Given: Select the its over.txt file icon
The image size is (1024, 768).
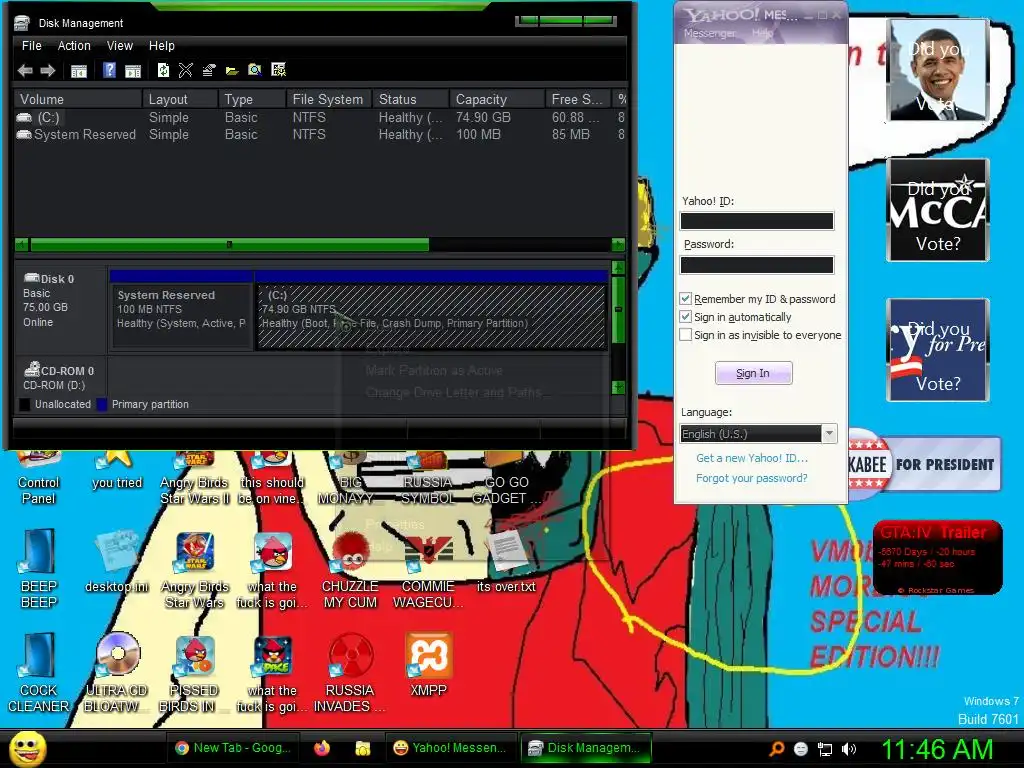Looking at the screenshot, I should pos(506,561).
